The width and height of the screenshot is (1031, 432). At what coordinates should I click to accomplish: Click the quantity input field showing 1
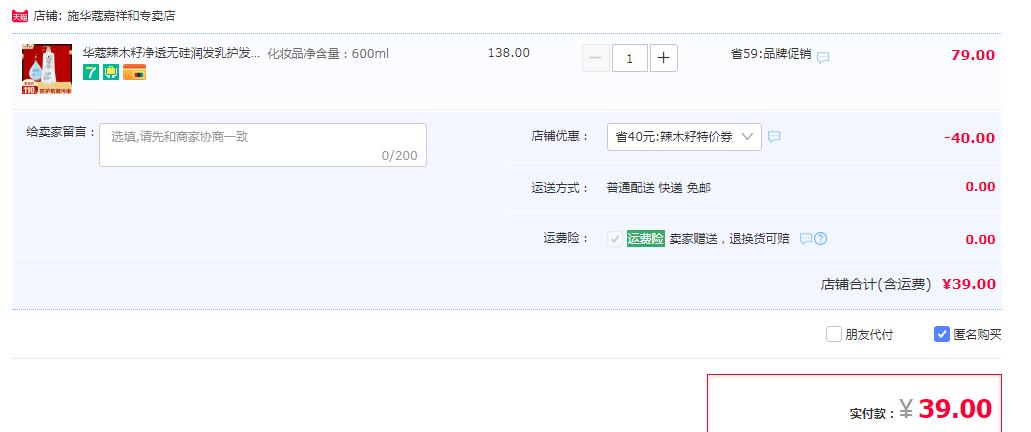630,58
